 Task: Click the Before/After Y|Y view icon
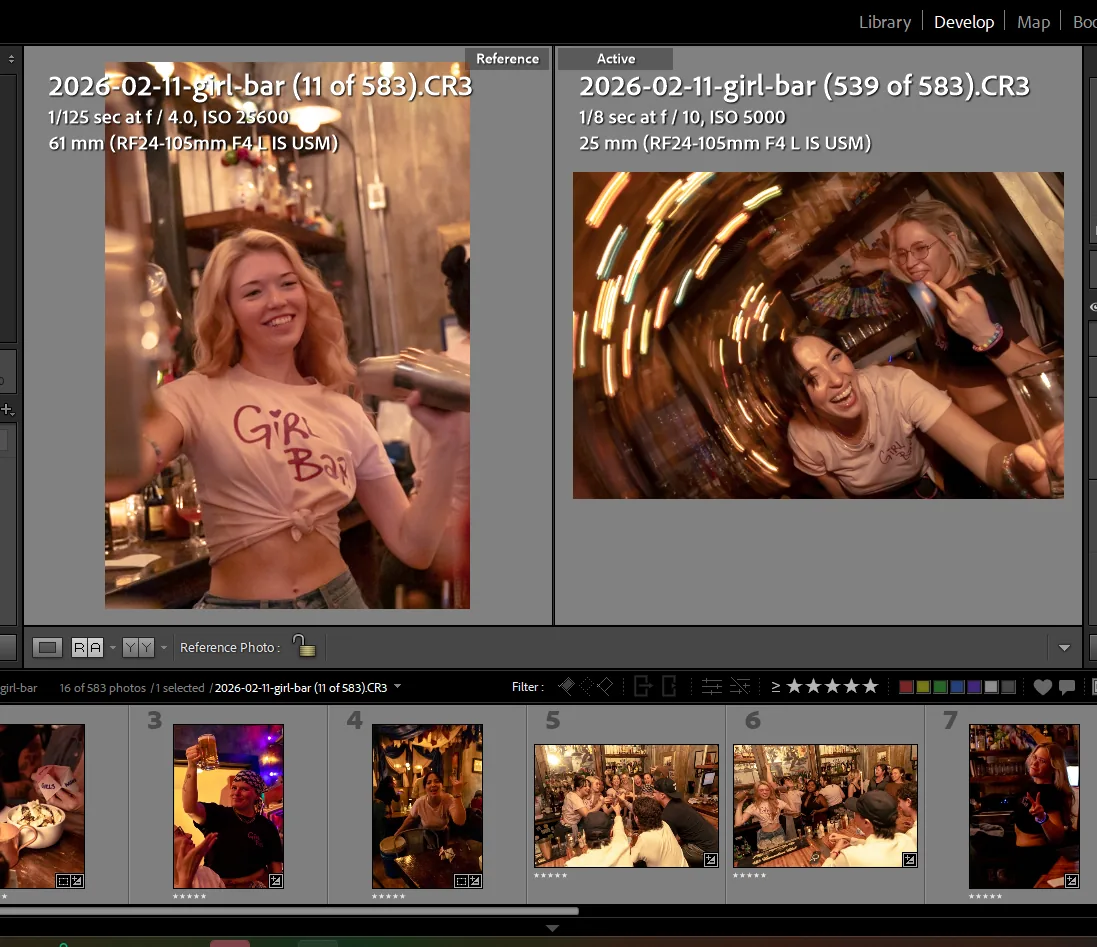point(137,647)
